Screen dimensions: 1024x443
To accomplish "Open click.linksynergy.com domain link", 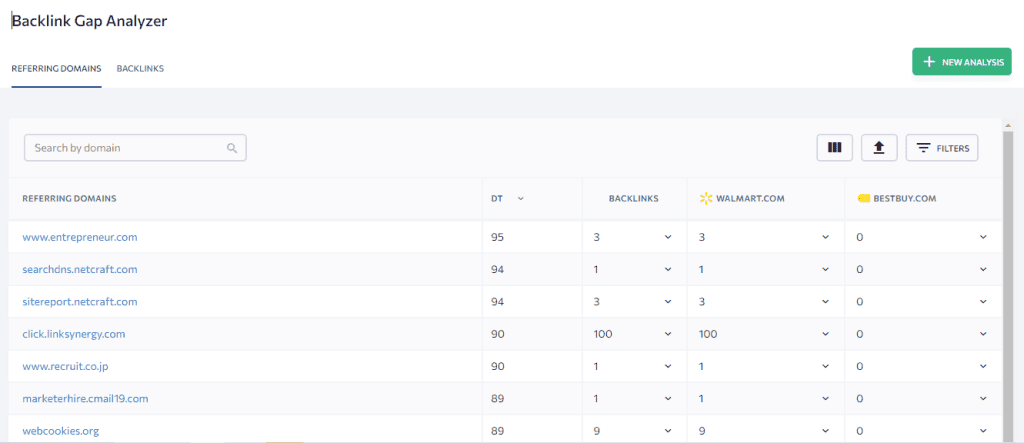I will [x=74, y=334].
